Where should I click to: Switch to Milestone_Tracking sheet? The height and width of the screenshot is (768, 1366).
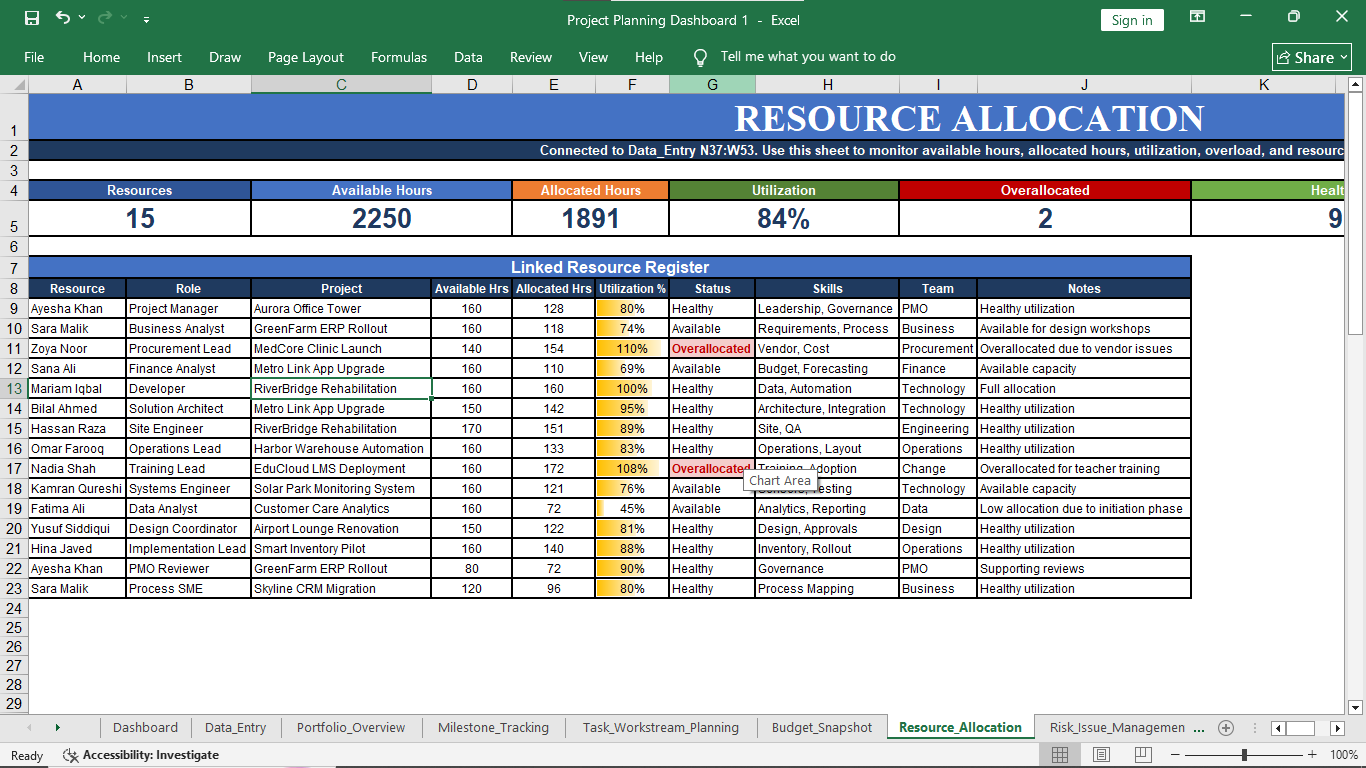pyautogui.click(x=493, y=727)
